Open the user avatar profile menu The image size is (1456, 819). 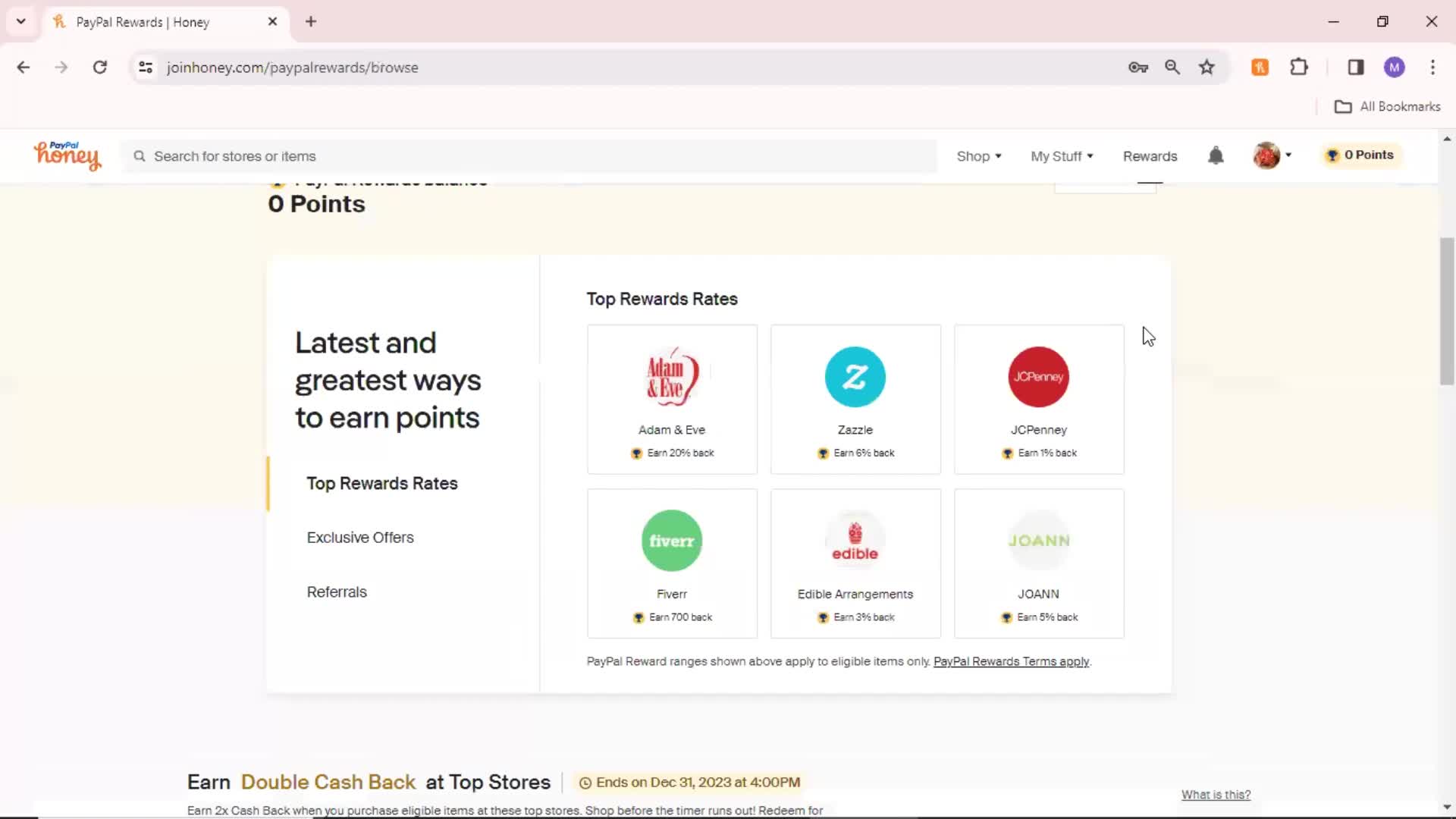coord(1272,155)
